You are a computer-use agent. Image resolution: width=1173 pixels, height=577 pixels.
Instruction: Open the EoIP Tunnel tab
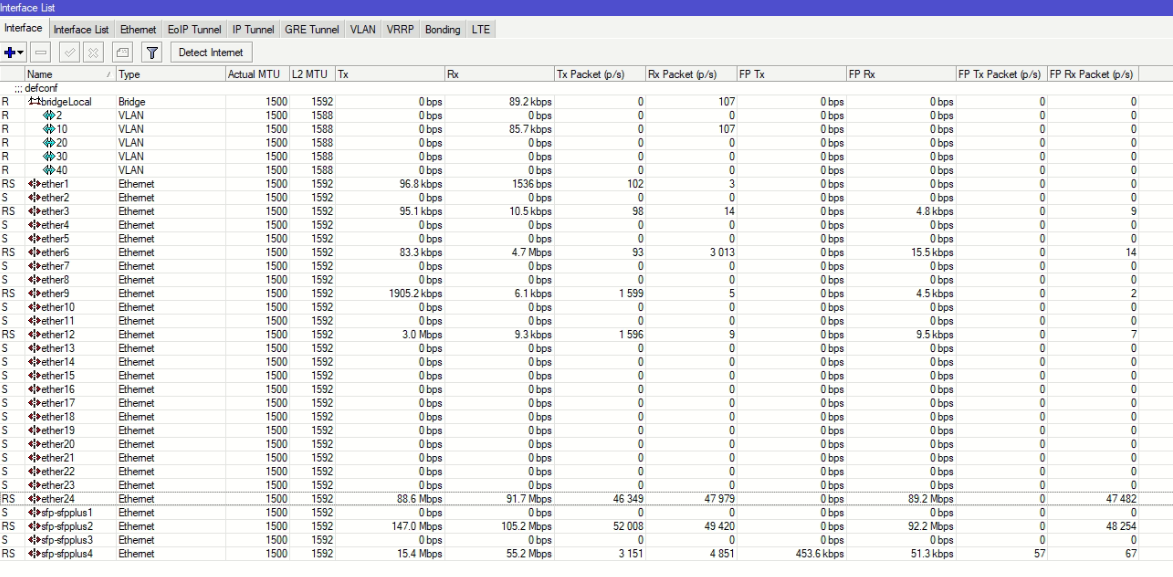click(195, 29)
